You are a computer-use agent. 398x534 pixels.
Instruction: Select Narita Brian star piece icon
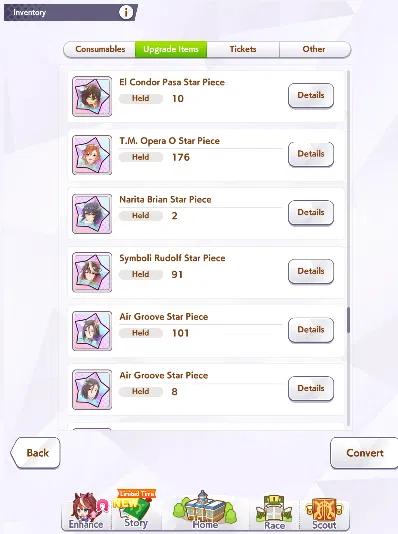pyautogui.click(x=92, y=214)
